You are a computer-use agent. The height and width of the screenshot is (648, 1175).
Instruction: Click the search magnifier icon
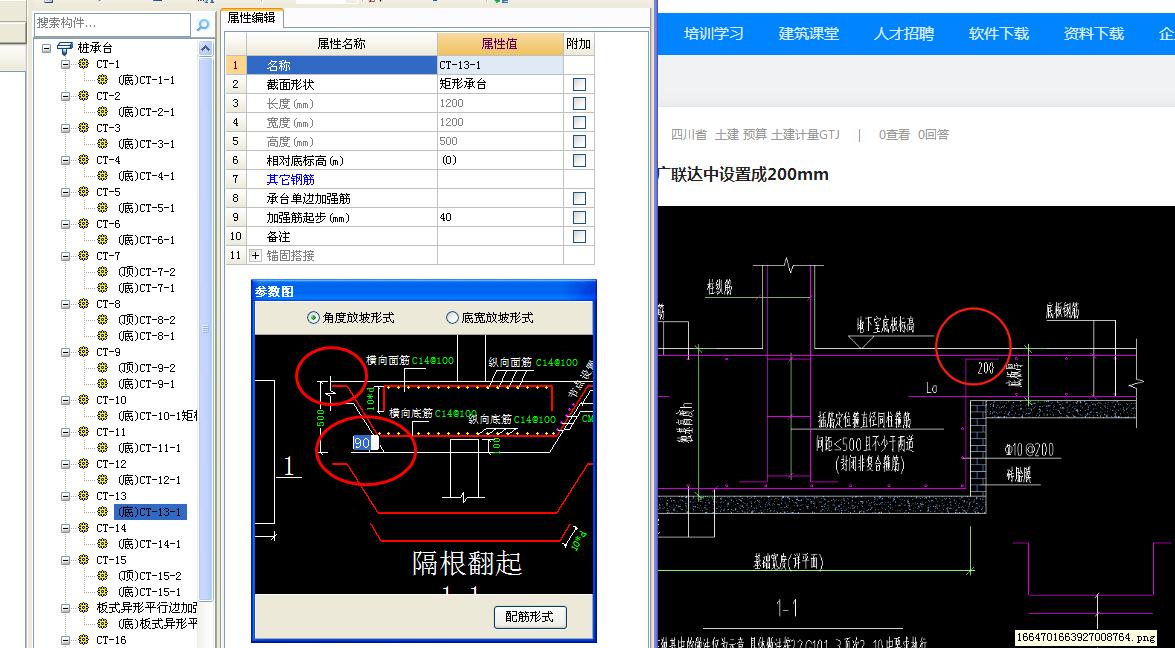point(203,25)
